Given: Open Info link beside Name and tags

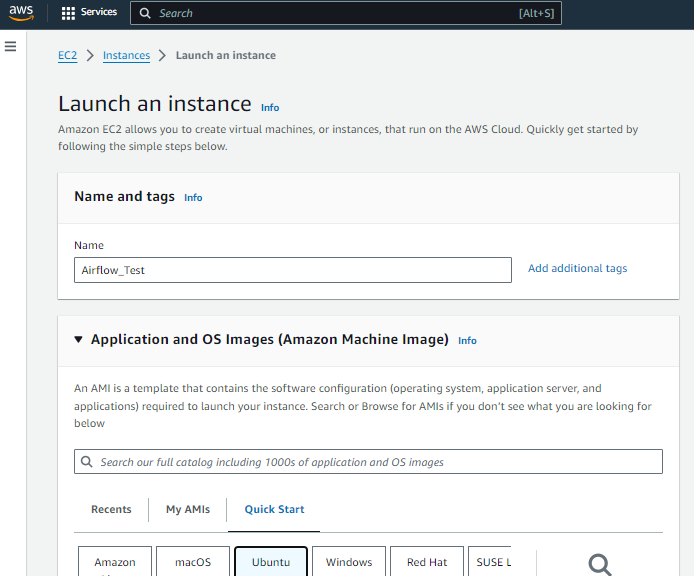Looking at the screenshot, I should click(193, 197).
